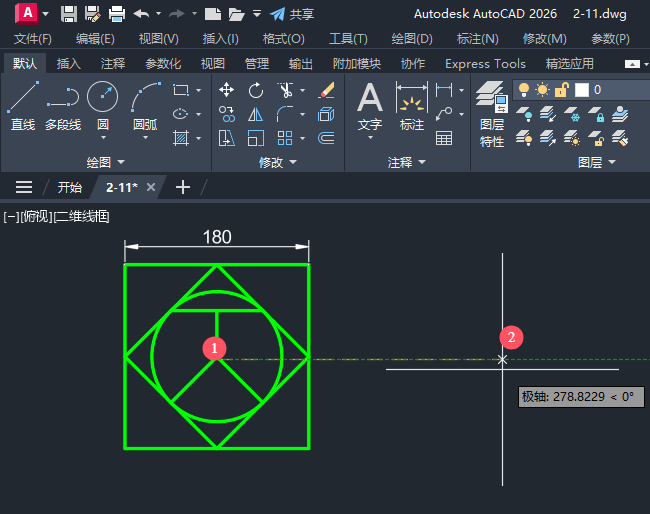Click the [二维线框] visual style label
Image resolution: width=650 pixels, height=514 pixels.
pos(82,216)
